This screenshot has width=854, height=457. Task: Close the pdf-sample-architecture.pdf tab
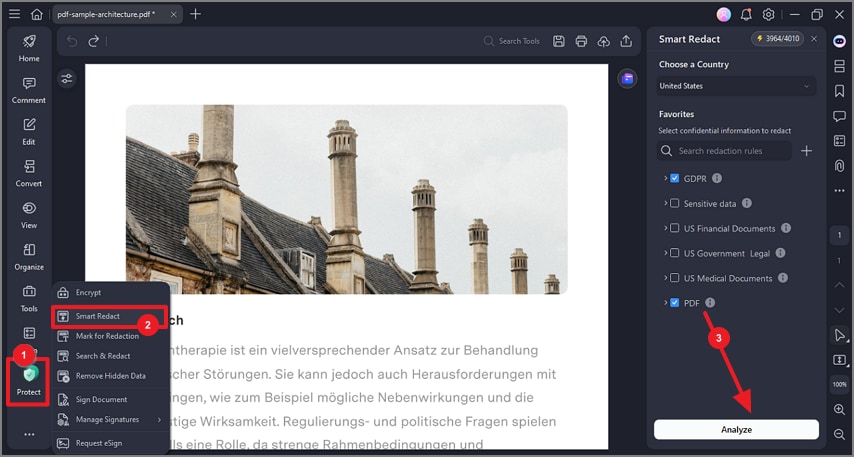coord(173,14)
